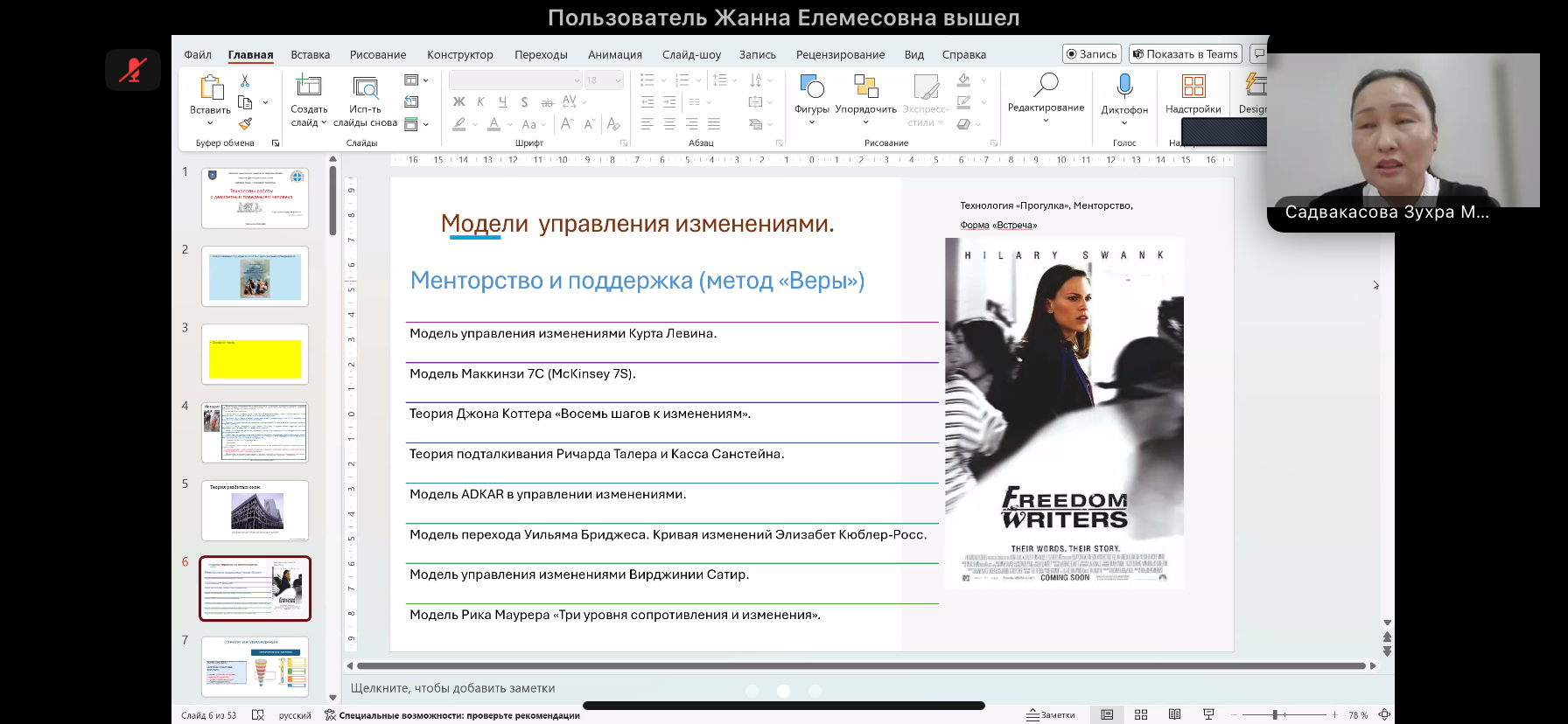1568x724 pixels.
Task: Toggle Notes (Заметки) pane in status bar
Action: click(x=1051, y=715)
